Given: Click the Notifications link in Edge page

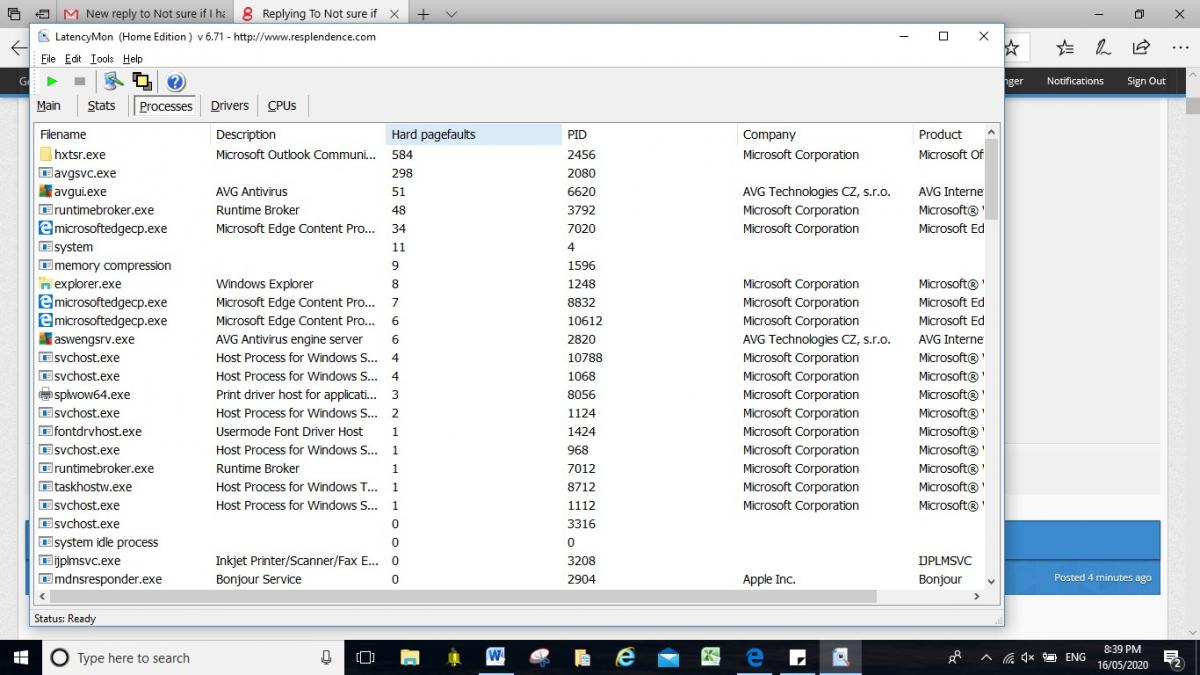Looking at the screenshot, I should [x=1075, y=81].
